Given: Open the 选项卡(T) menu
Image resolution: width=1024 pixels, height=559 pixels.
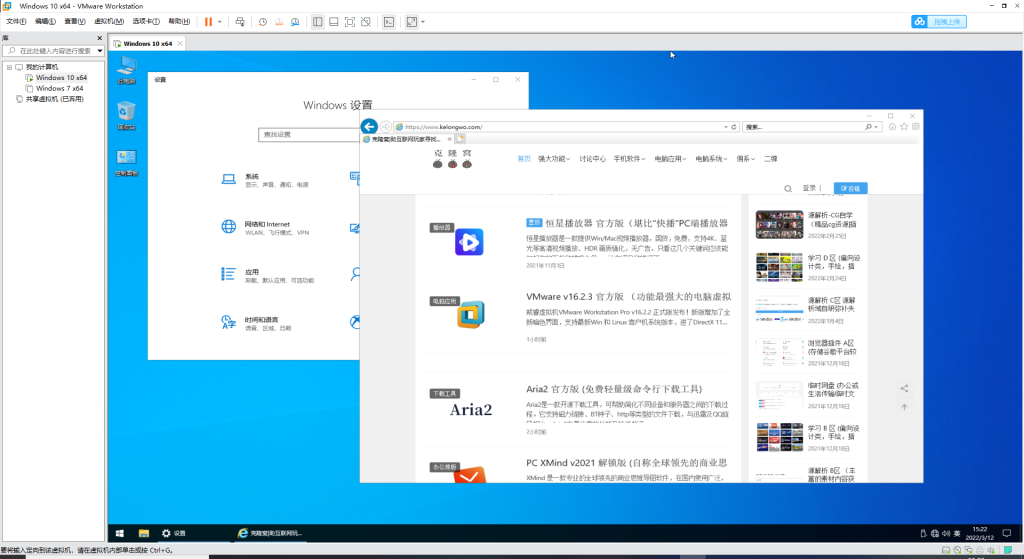Looking at the screenshot, I should tap(146, 22).
